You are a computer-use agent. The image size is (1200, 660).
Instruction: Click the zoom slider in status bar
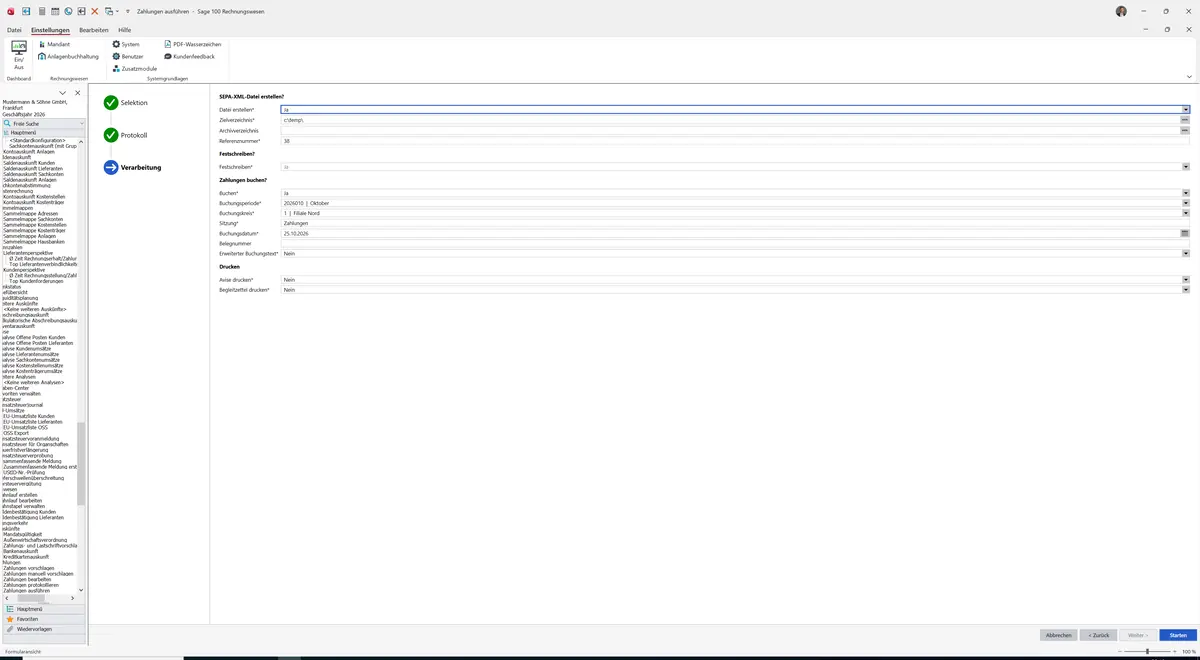pos(1146,651)
